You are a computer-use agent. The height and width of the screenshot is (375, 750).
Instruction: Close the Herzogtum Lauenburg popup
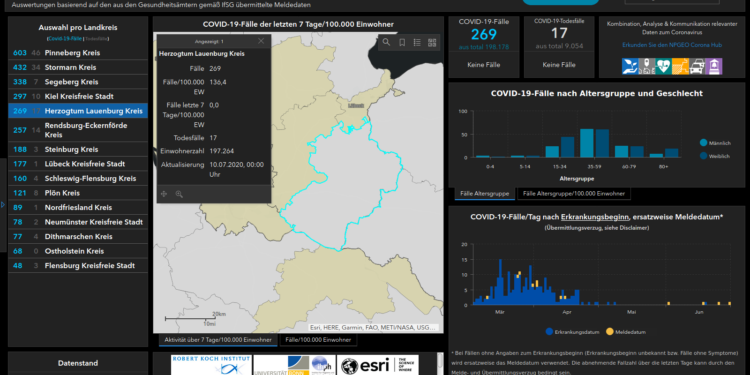[261, 41]
